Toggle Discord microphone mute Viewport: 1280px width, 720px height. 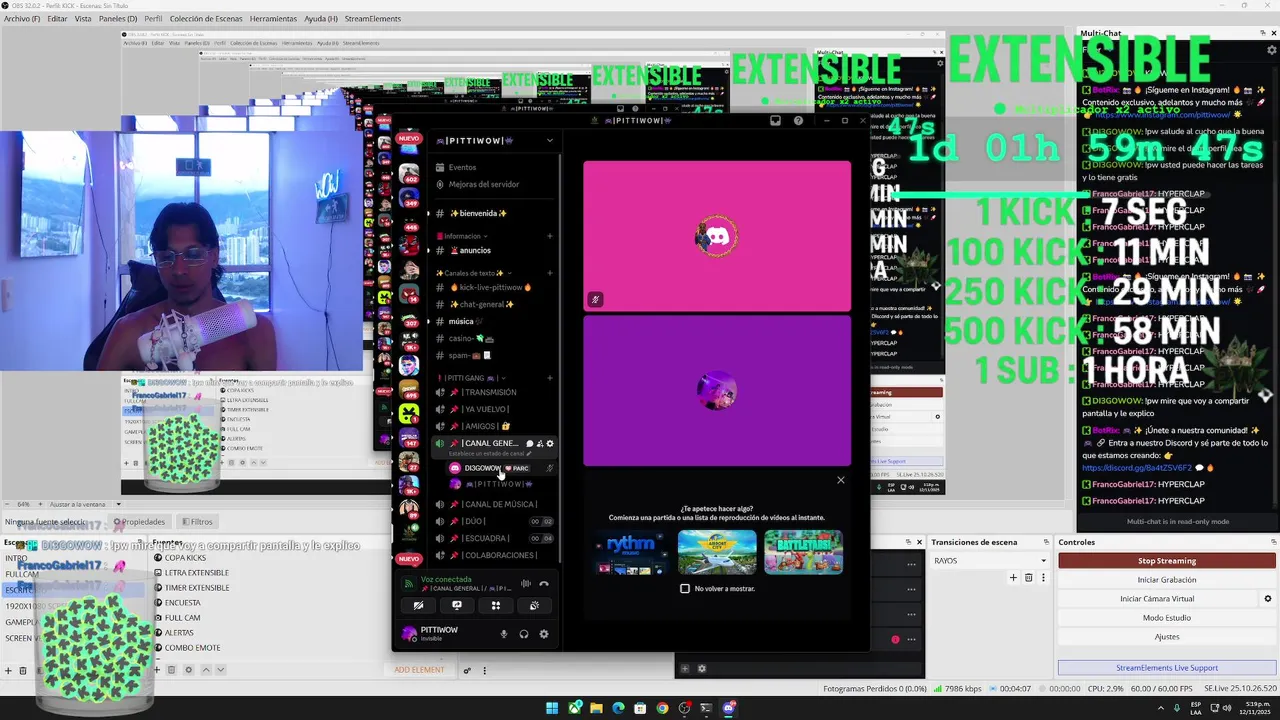[x=503, y=634]
